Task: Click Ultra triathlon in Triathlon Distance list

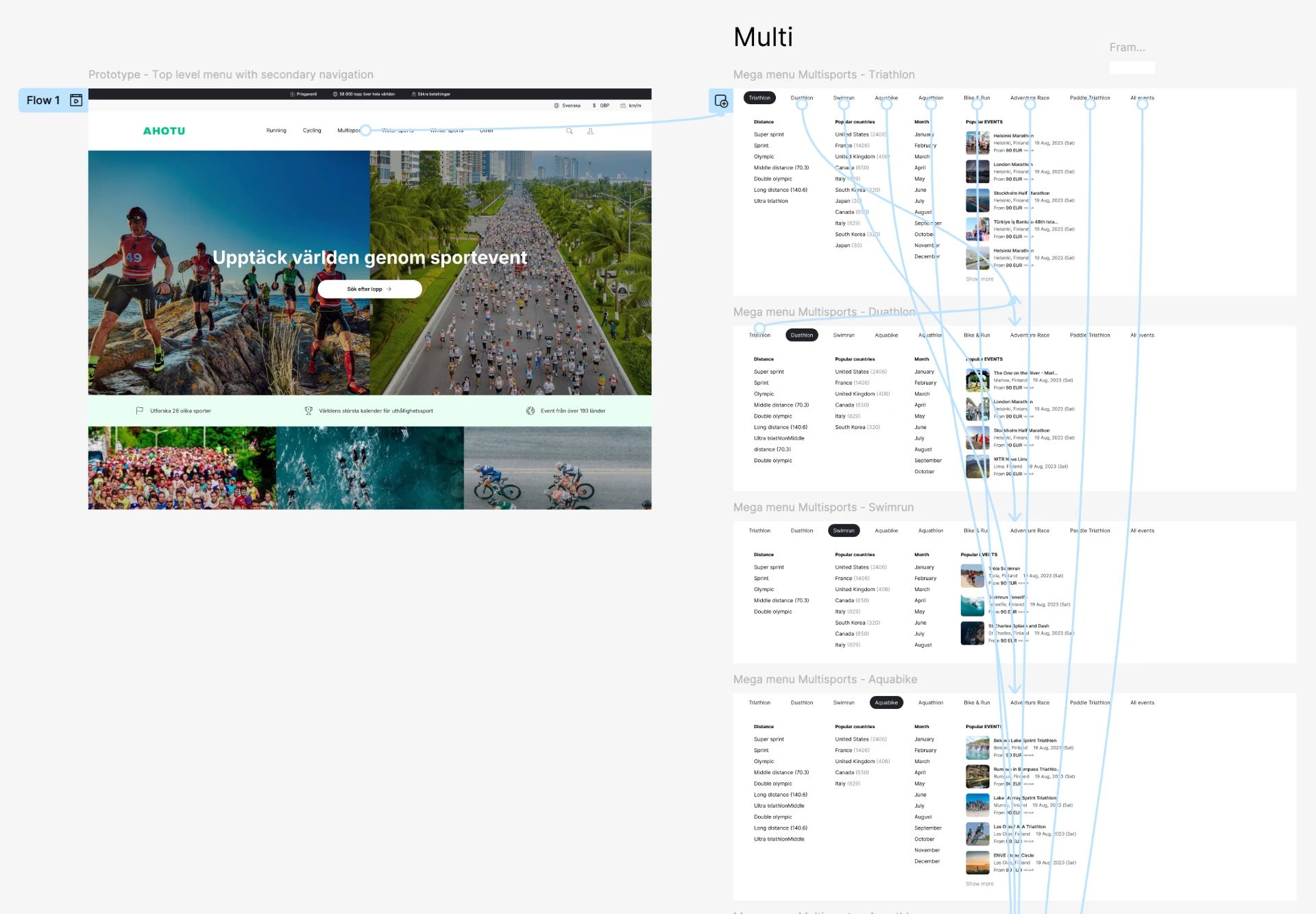Action: point(771,201)
